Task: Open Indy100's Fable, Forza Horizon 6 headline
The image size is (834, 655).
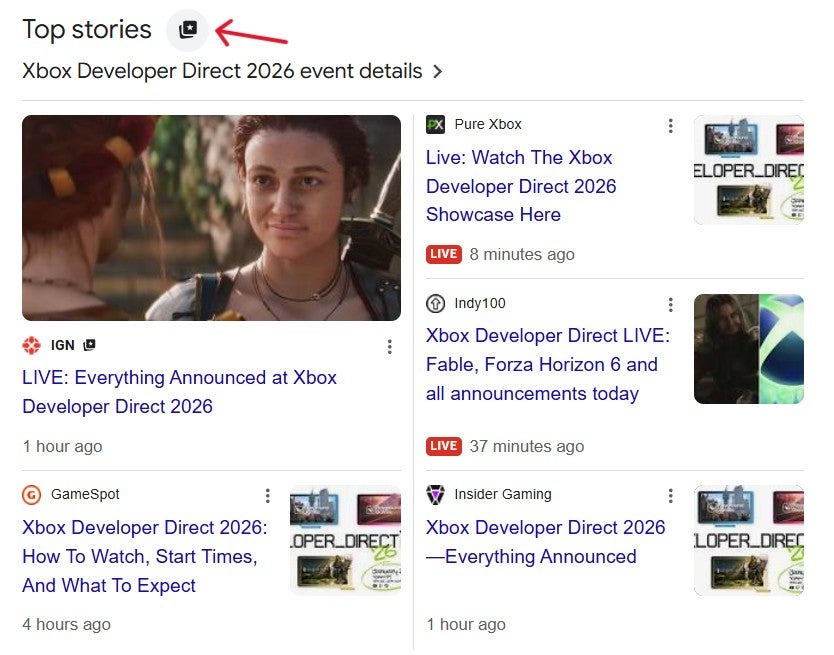Action: point(547,365)
